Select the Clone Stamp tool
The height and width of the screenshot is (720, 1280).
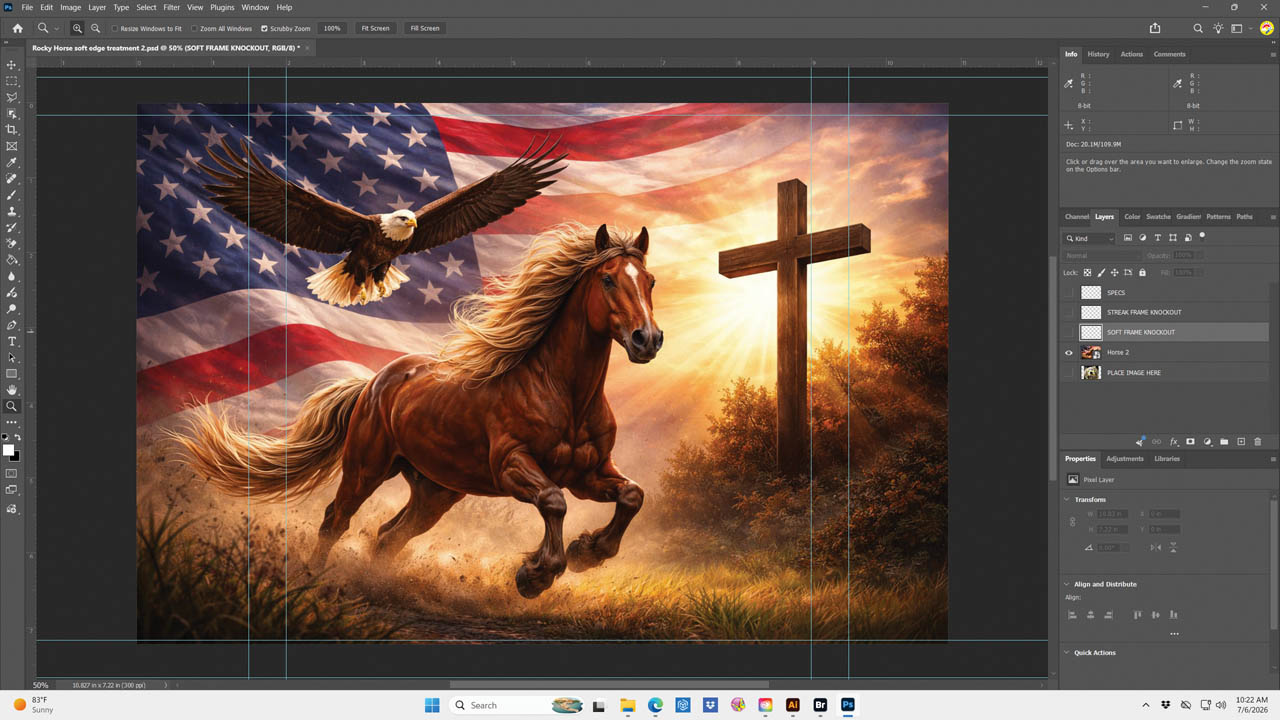(12, 211)
